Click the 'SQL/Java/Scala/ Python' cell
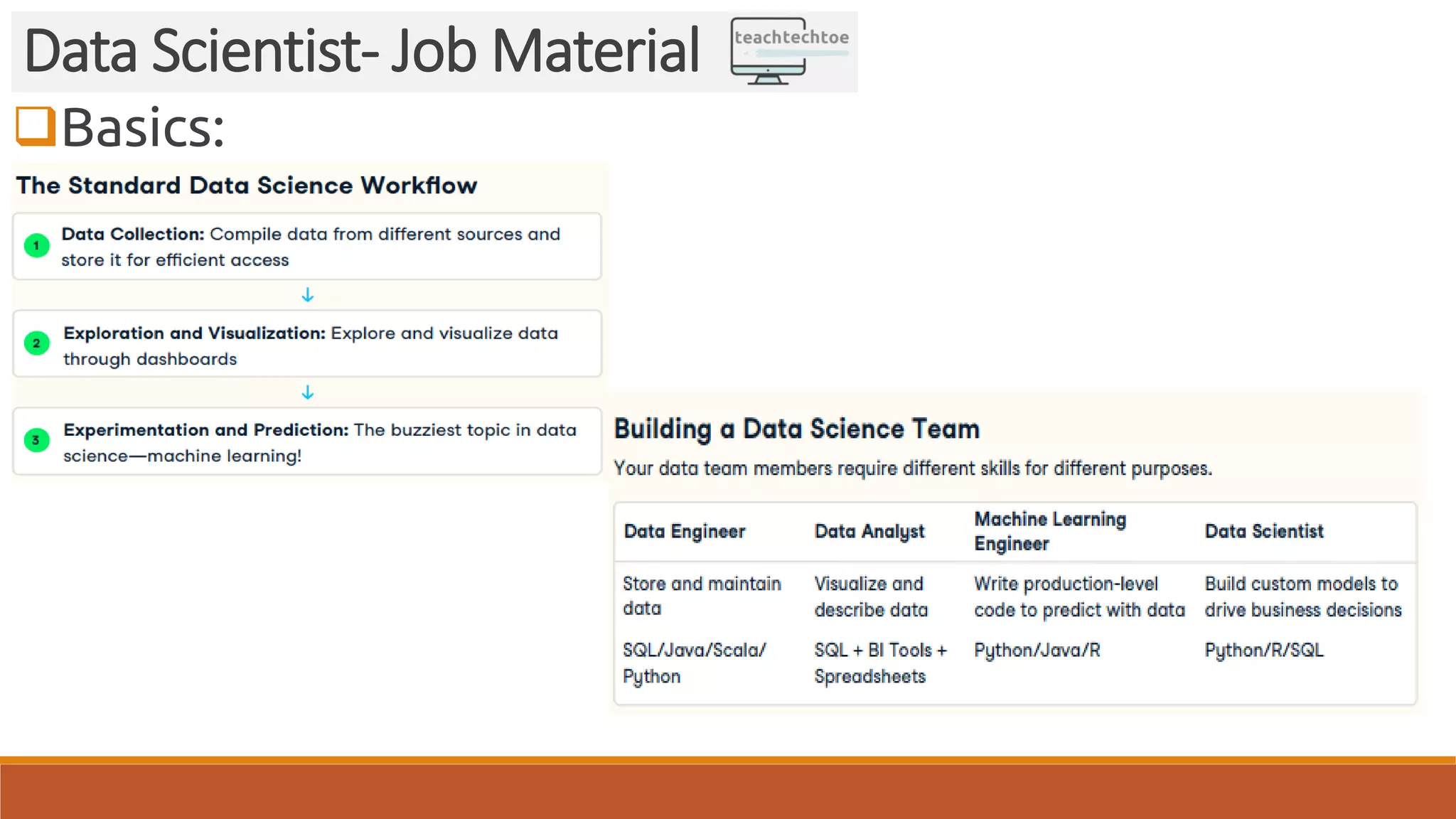This screenshot has width=1456, height=819. [x=695, y=663]
